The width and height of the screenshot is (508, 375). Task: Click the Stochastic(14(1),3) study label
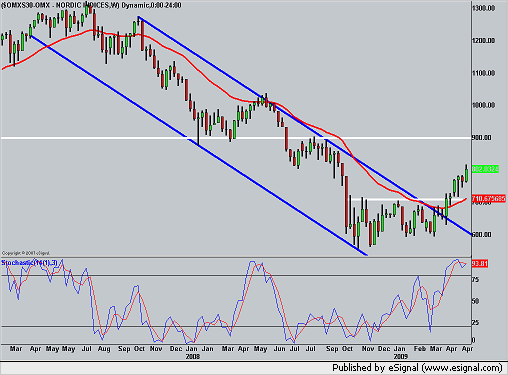pyautogui.click(x=29, y=263)
